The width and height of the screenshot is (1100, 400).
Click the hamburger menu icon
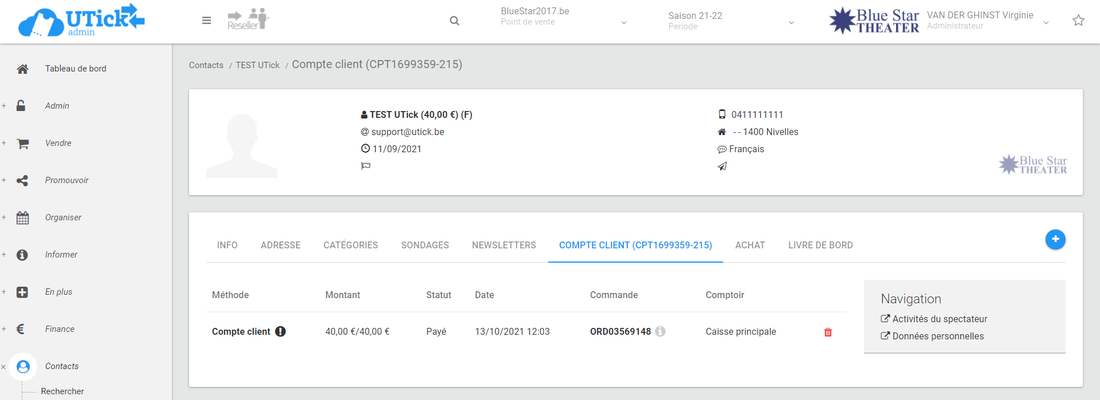tap(206, 20)
